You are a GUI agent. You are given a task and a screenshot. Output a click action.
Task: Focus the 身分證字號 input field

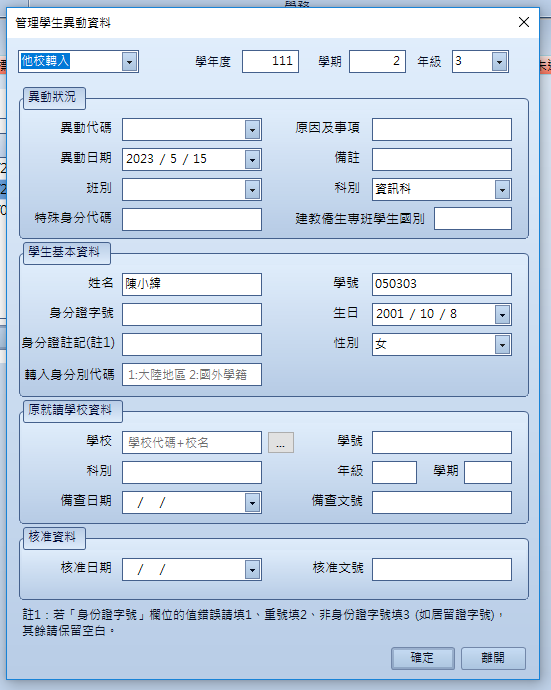point(192,315)
